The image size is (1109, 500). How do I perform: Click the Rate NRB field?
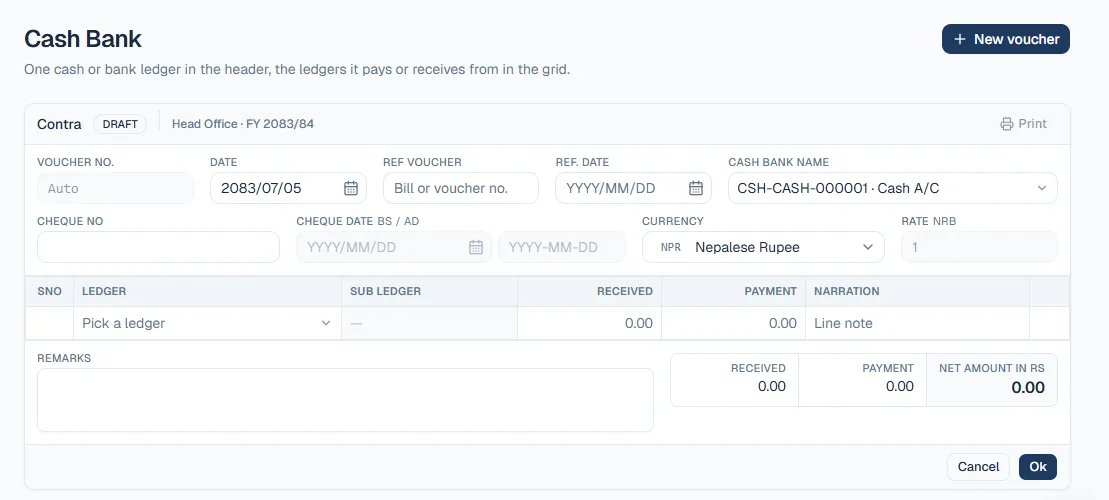(x=979, y=247)
